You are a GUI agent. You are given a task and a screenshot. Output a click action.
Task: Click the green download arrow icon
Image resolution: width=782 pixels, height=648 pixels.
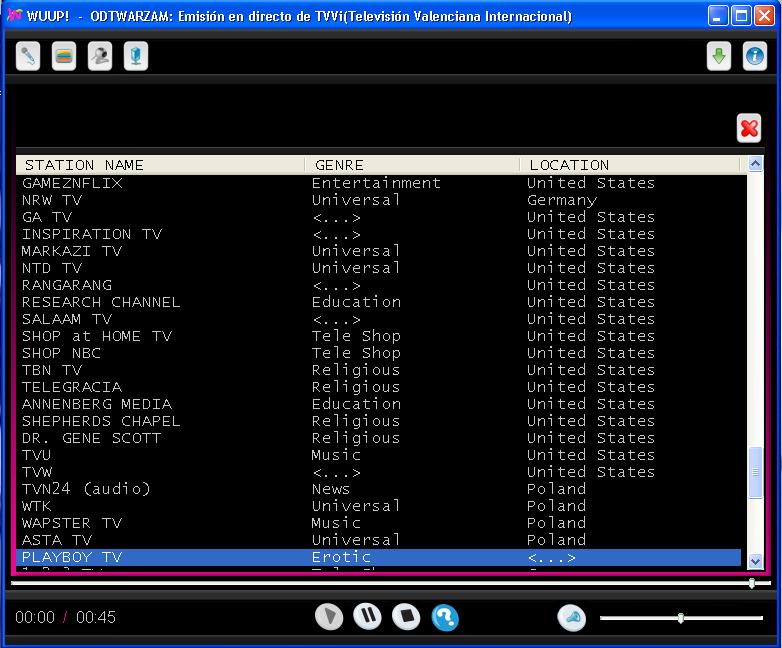719,56
